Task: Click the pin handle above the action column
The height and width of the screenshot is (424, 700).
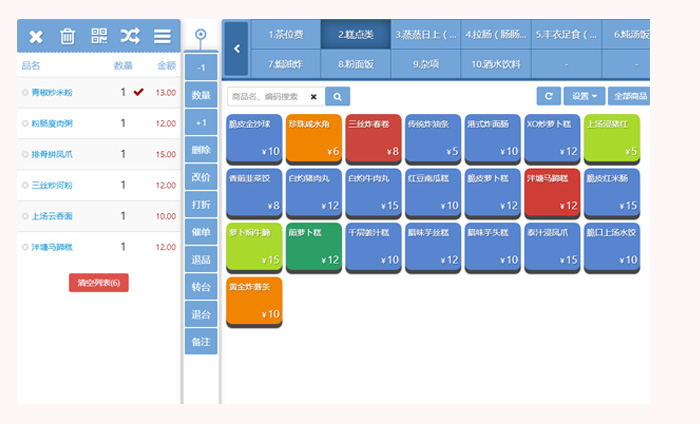Action: coord(201,36)
